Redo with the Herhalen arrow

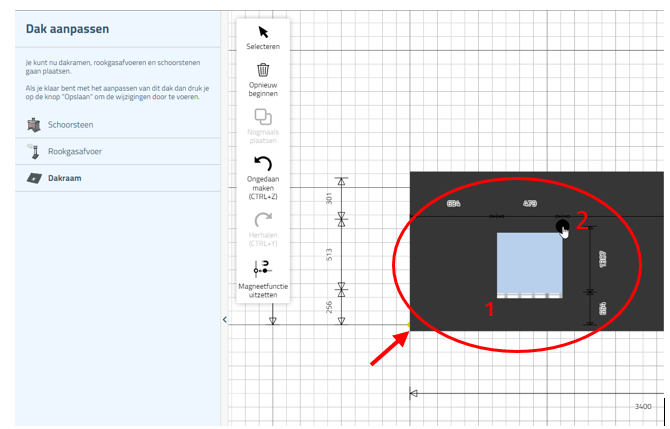[x=263, y=219]
